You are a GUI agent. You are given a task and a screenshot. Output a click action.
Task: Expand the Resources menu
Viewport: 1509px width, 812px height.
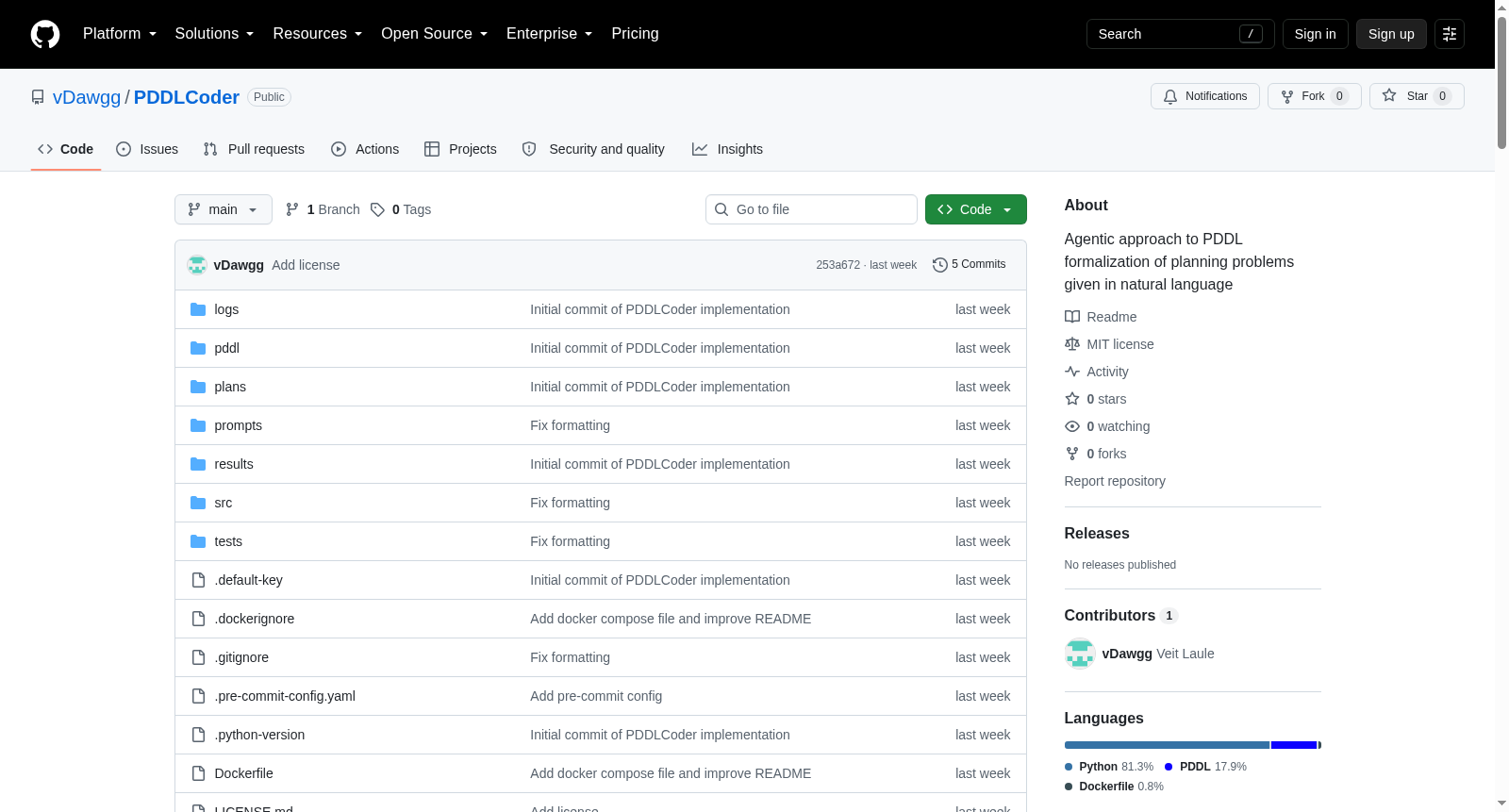(x=318, y=34)
